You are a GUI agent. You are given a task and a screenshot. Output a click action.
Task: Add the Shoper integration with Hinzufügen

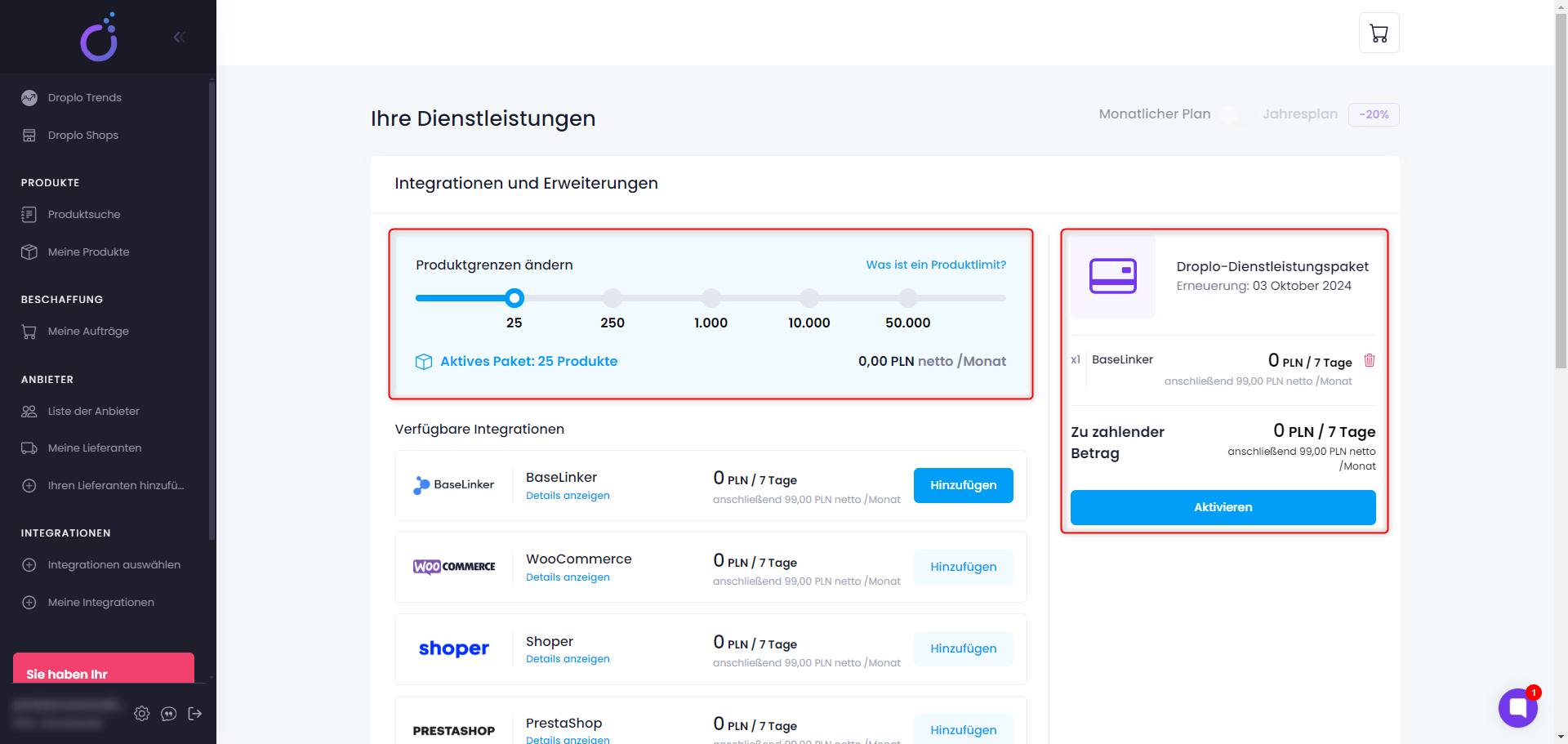963,648
